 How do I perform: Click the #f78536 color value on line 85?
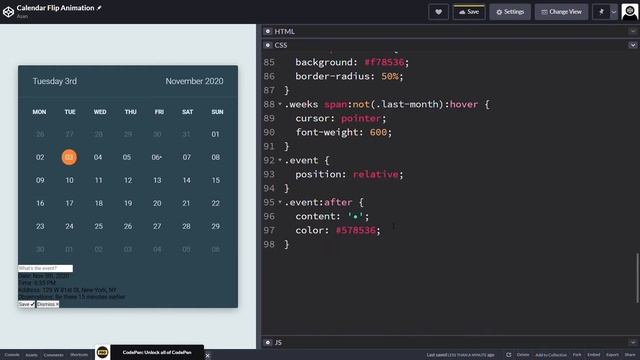click(384, 62)
